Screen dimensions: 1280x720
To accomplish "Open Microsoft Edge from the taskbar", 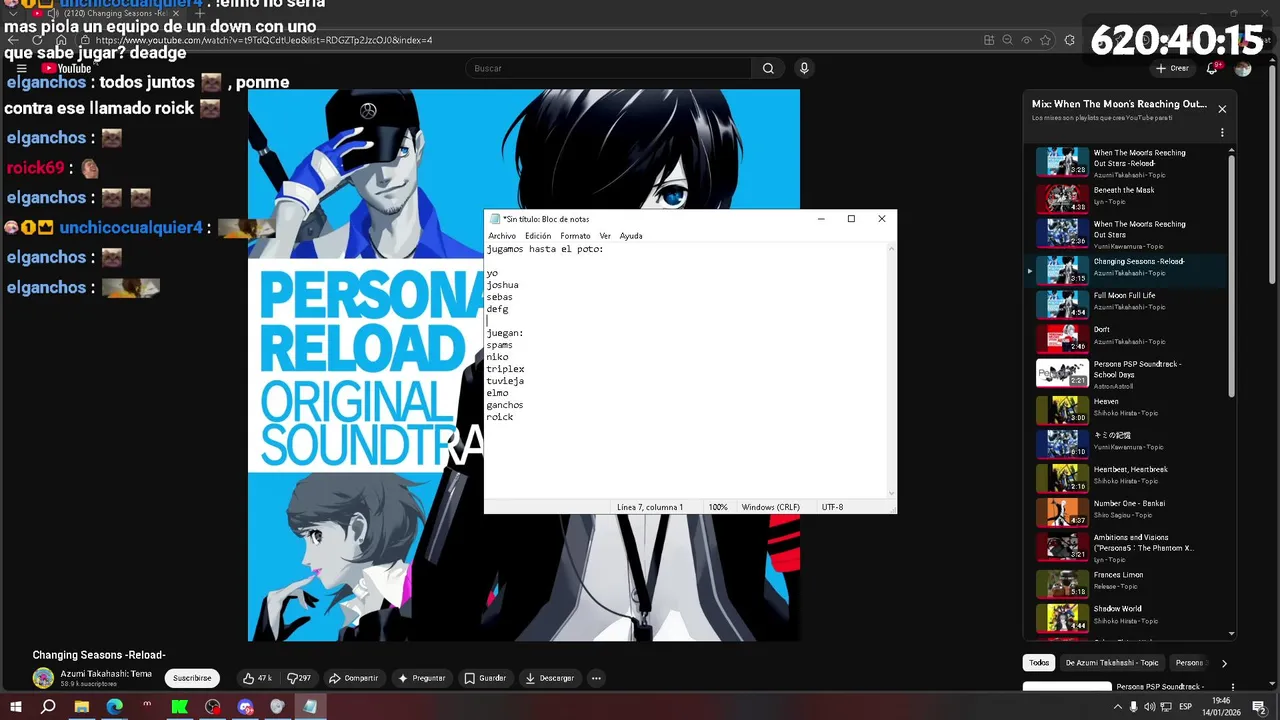I will pyautogui.click(x=114, y=706).
